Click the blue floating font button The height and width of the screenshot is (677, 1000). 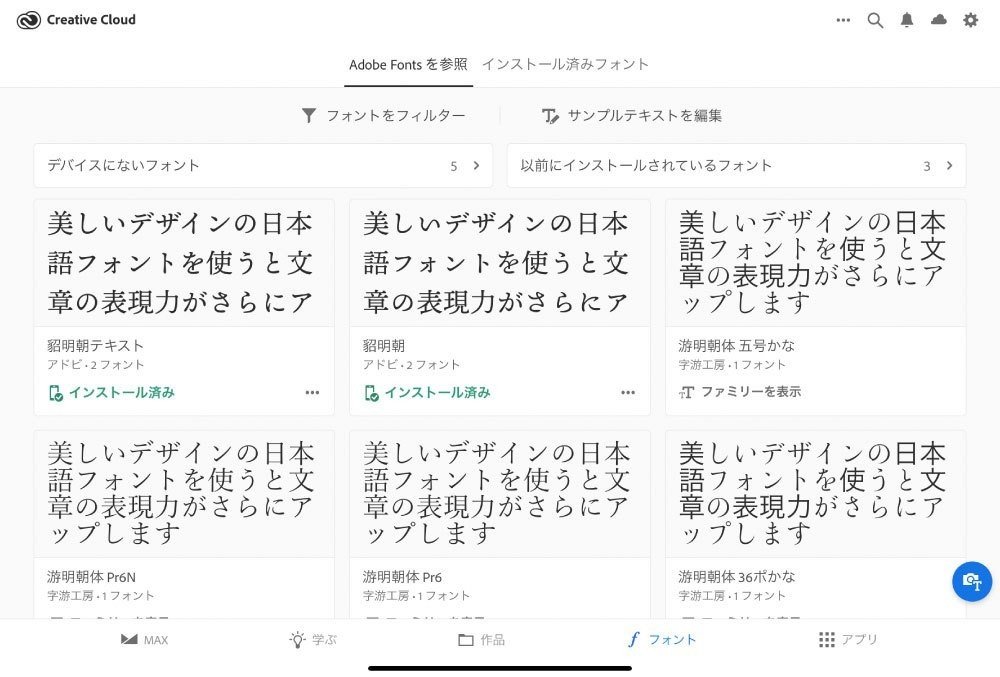click(971, 581)
